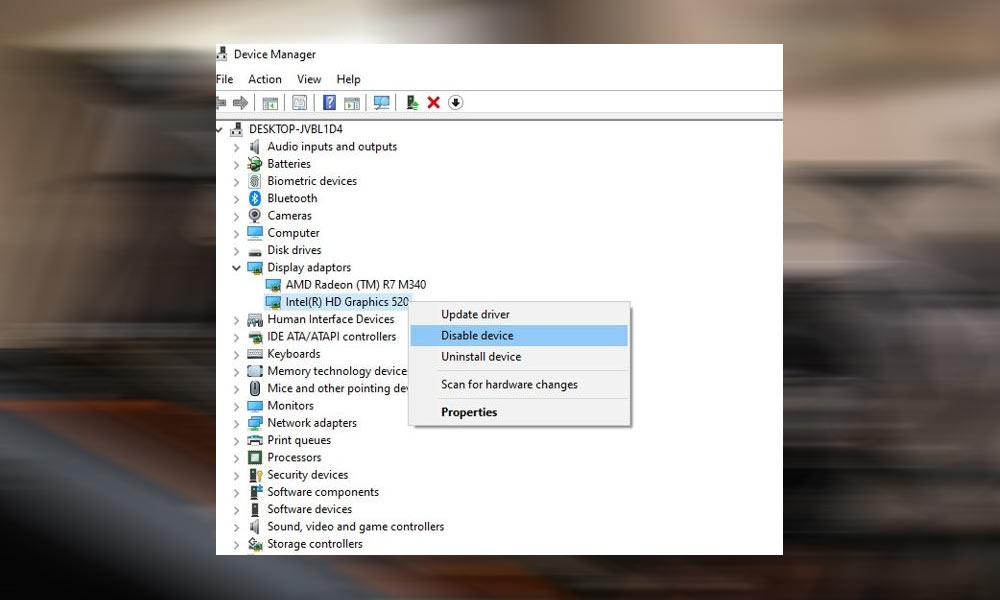Click the Security devices key icon

tap(255, 475)
